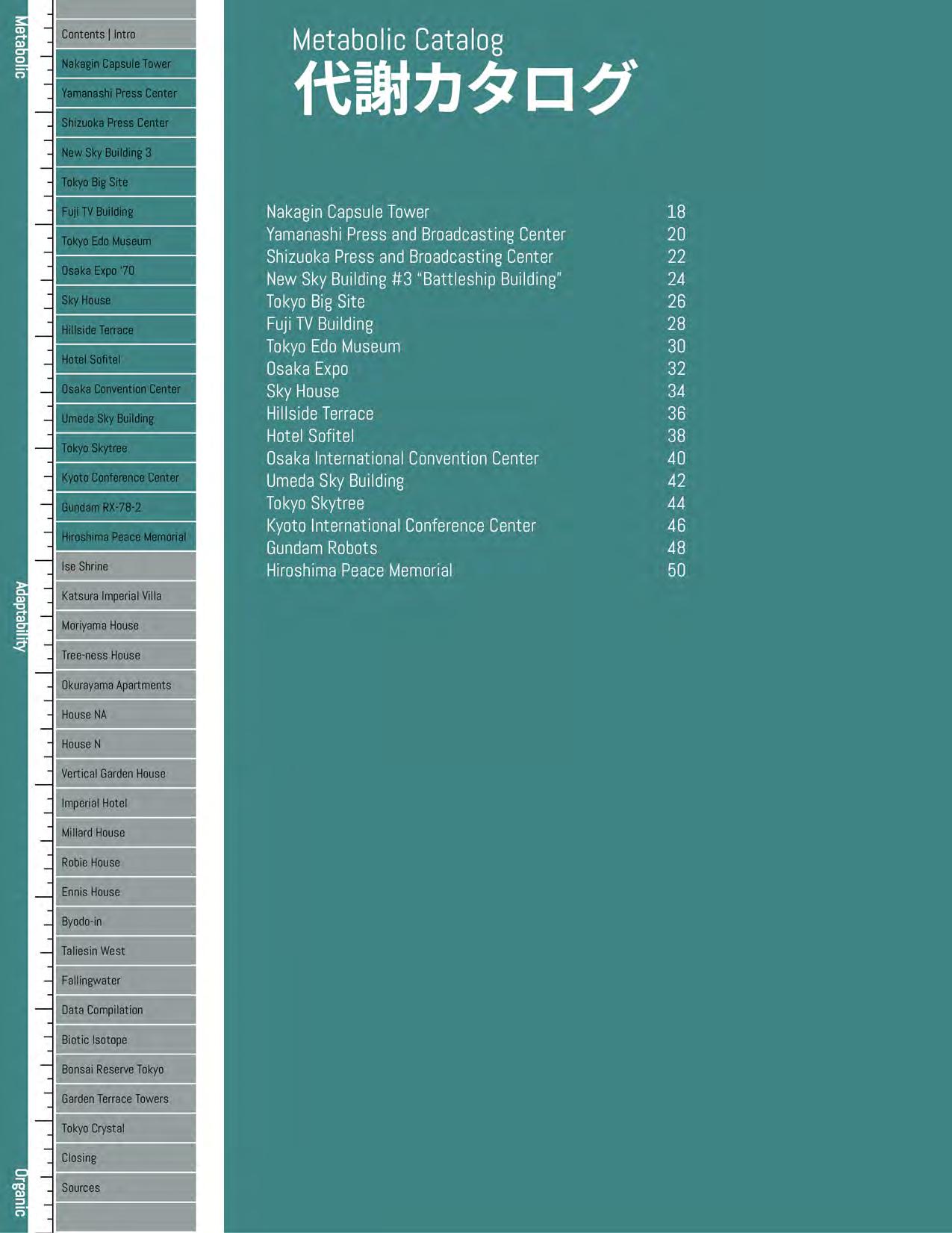The image size is (952, 1233).
Task: Open Robie House sidebar tab
Action: point(125,863)
